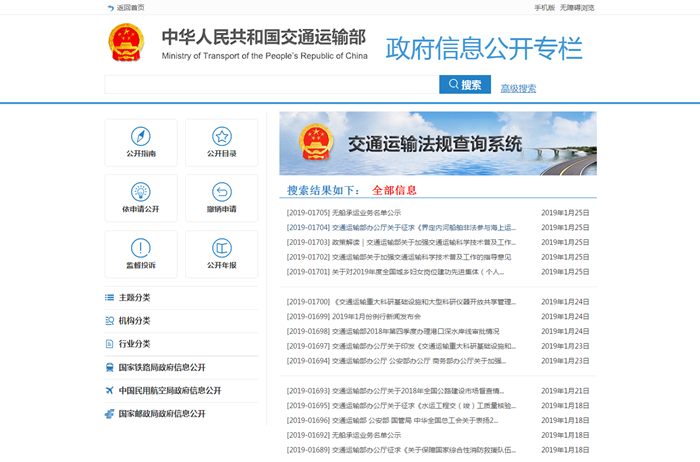Viewport: 700px width, 462px height.
Task: Click the document icon beside 行业分类
Action: click(x=109, y=344)
